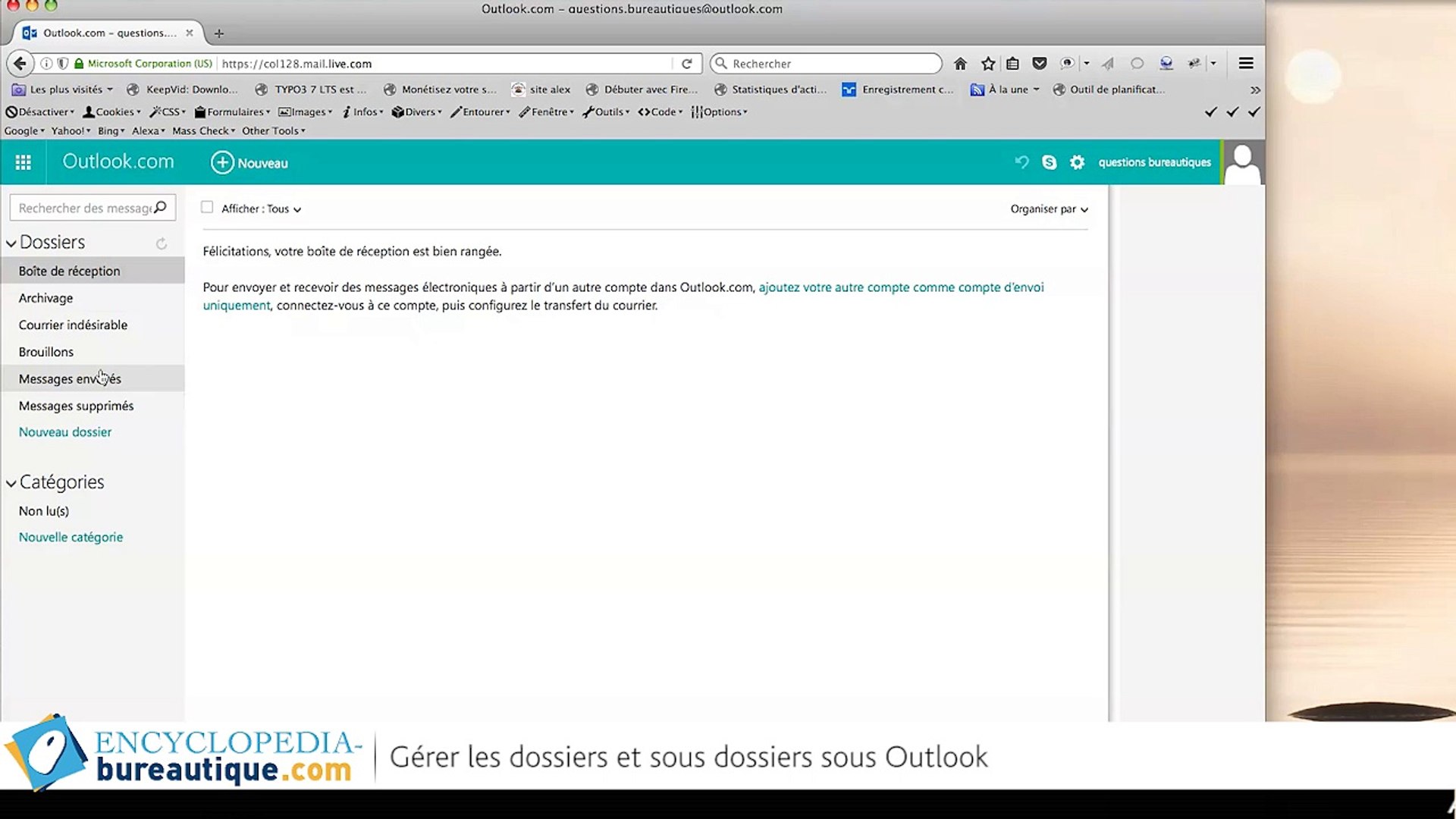
Task: Collapse the Dossiers section
Action: (11, 242)
